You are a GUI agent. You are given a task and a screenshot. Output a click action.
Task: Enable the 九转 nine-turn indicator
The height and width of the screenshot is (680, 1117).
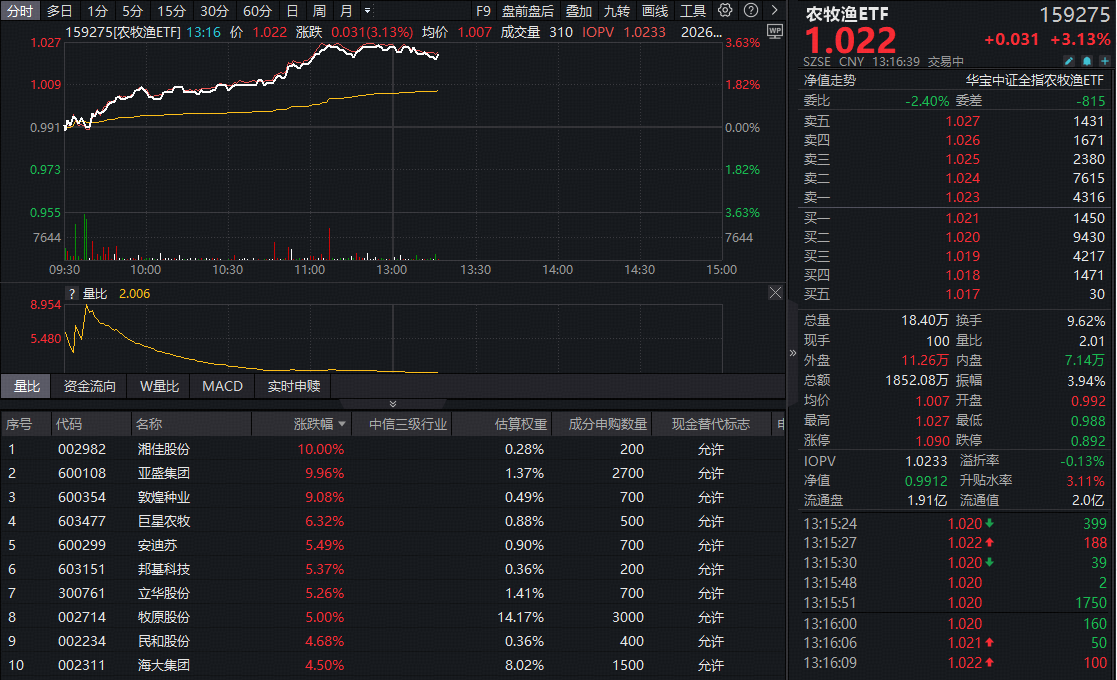617,10
